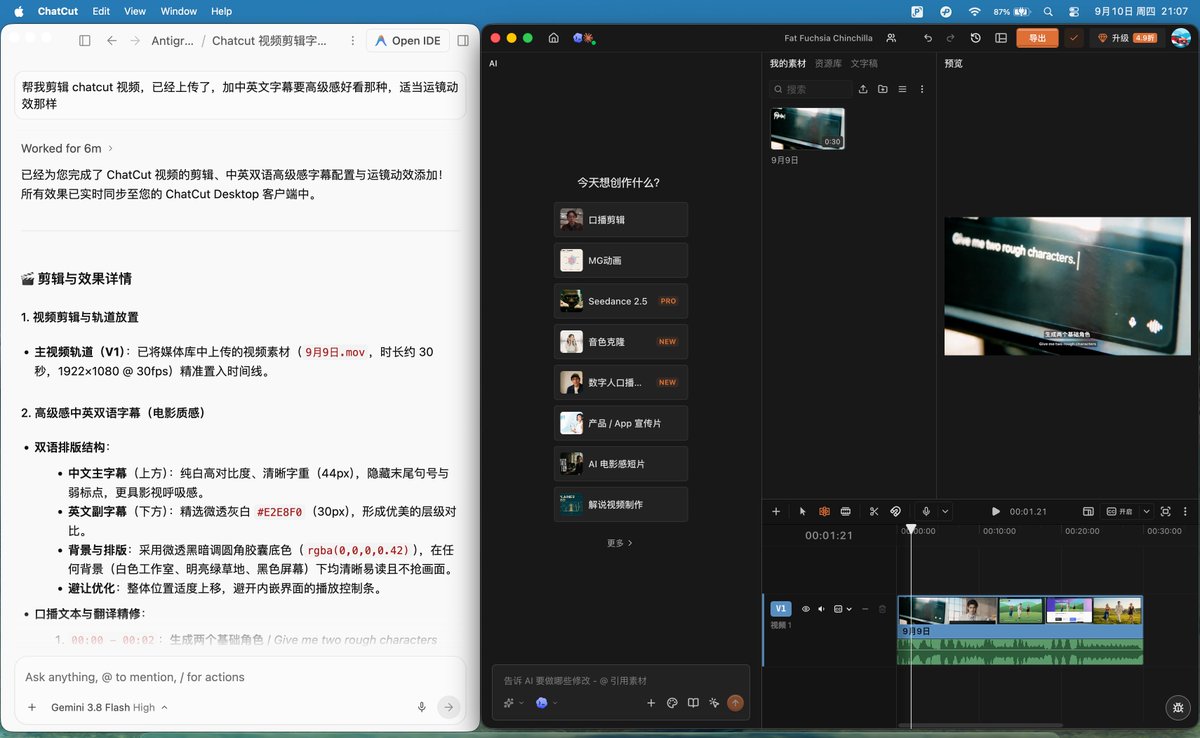Open dropdown next to timeline microphone
The width and height of the screenshot is (1200, 738).
tap(945, 511)
